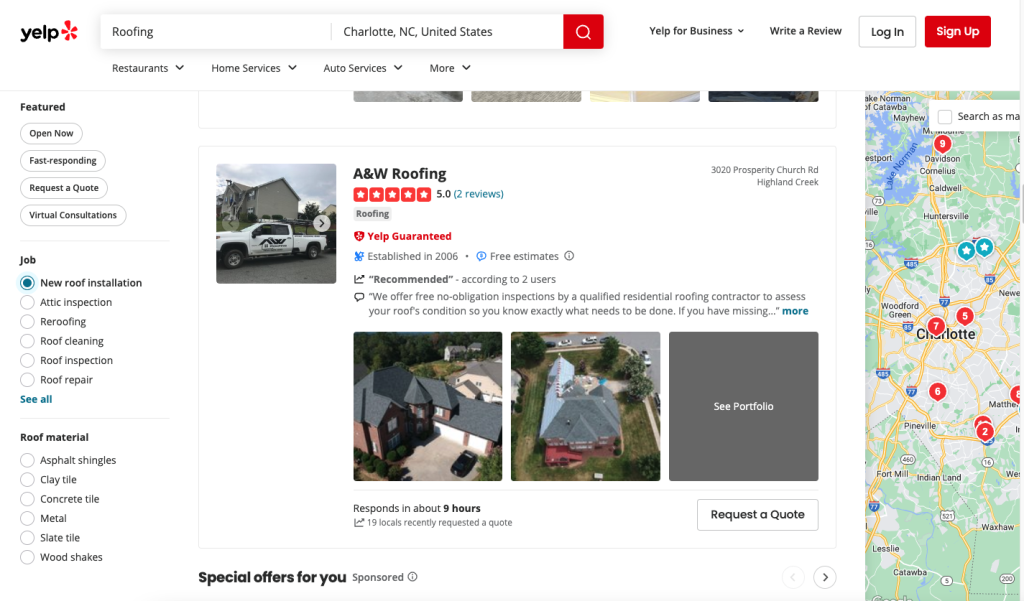Click the Charlotte, NC location field
1024x601 pixels.
click(x=447, y=32)
